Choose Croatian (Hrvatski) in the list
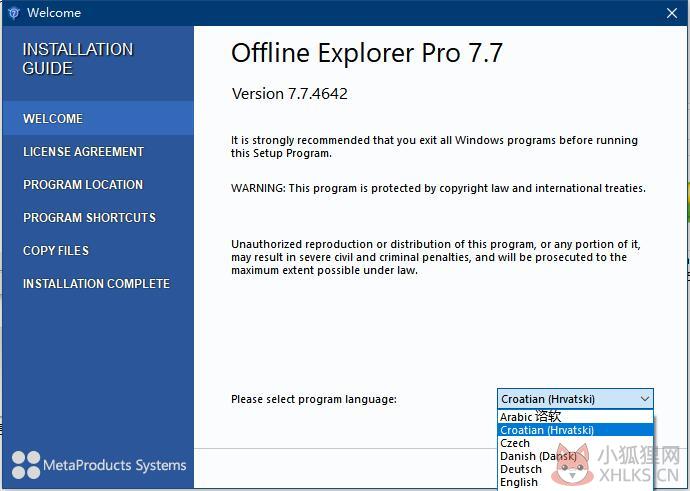690x491 pixels. coord(575,430)
